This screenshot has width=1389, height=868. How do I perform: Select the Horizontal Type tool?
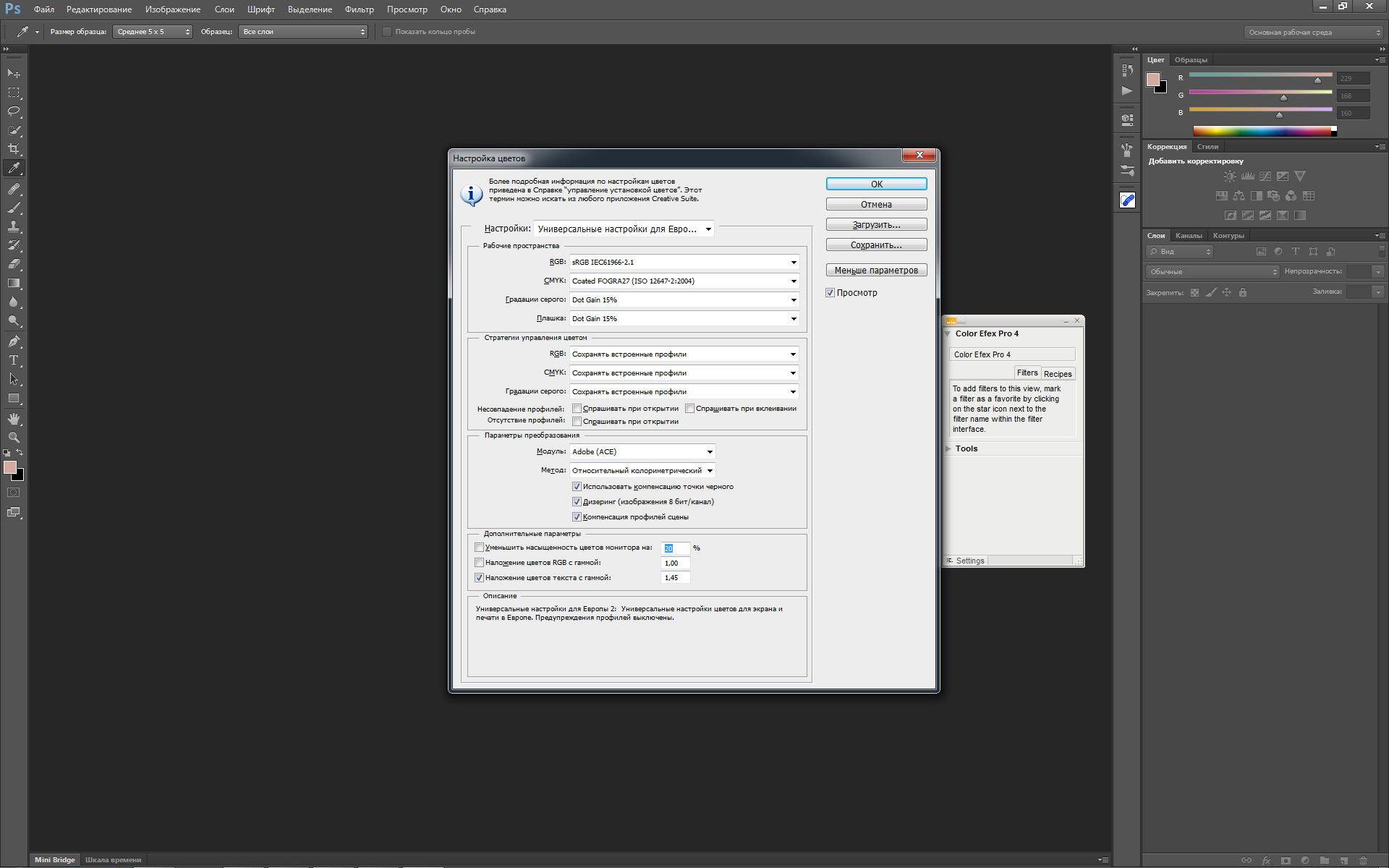(x=14, y=359)
